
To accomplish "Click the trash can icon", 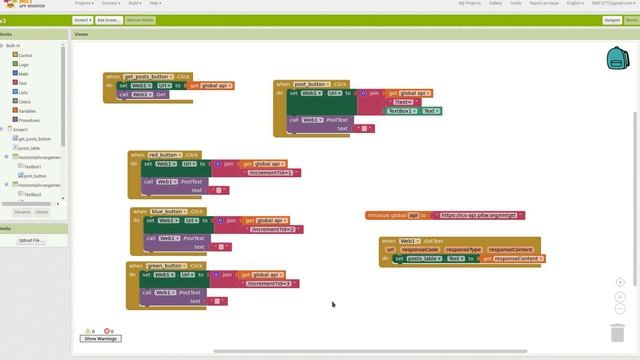I will click(x=618, y=332).
